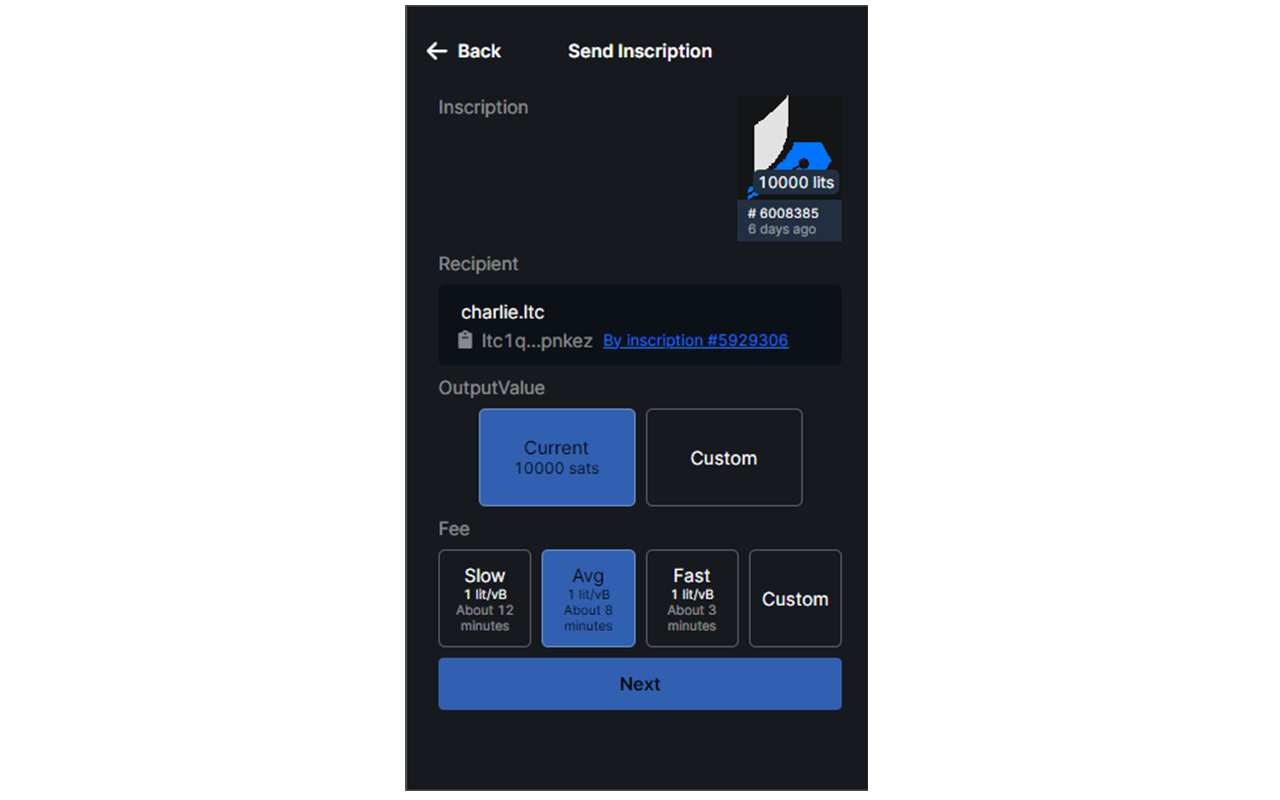The height and width of the screenshot is (800, 1280).
Task: Click the Next button
Action: tap(640, 684)
